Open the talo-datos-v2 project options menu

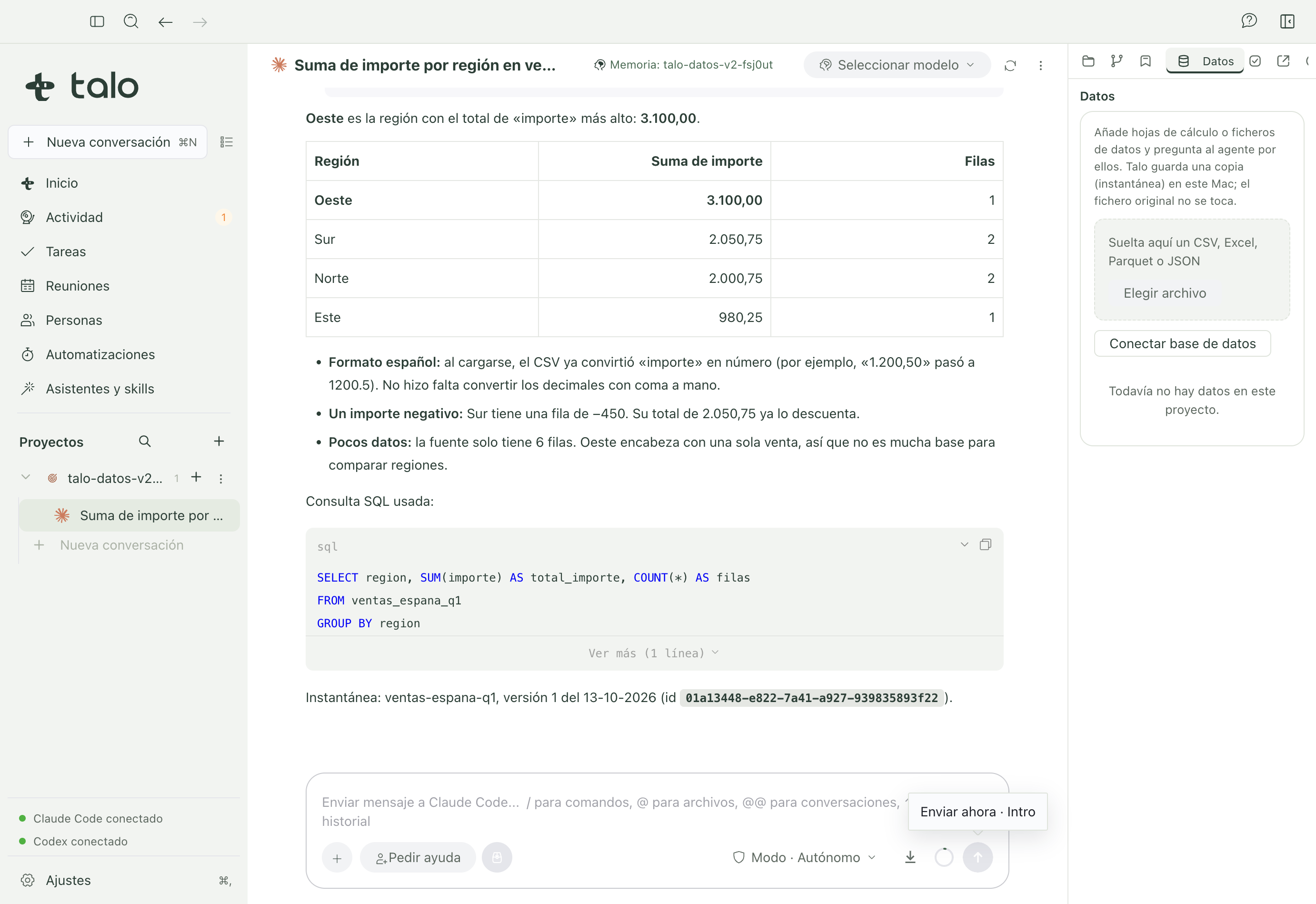[221, 479]
